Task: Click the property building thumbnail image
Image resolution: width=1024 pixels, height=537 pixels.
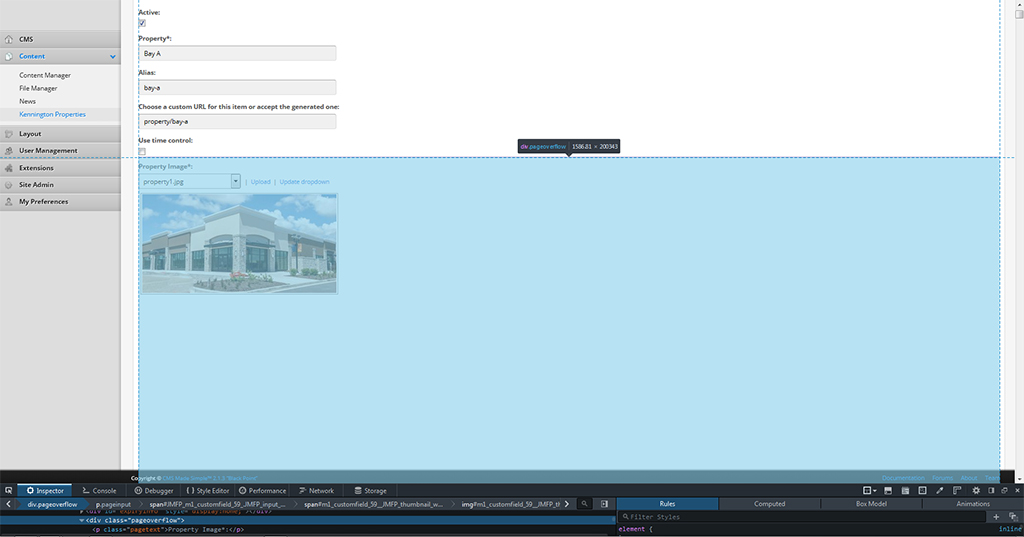Action: [x=239, y=243]
